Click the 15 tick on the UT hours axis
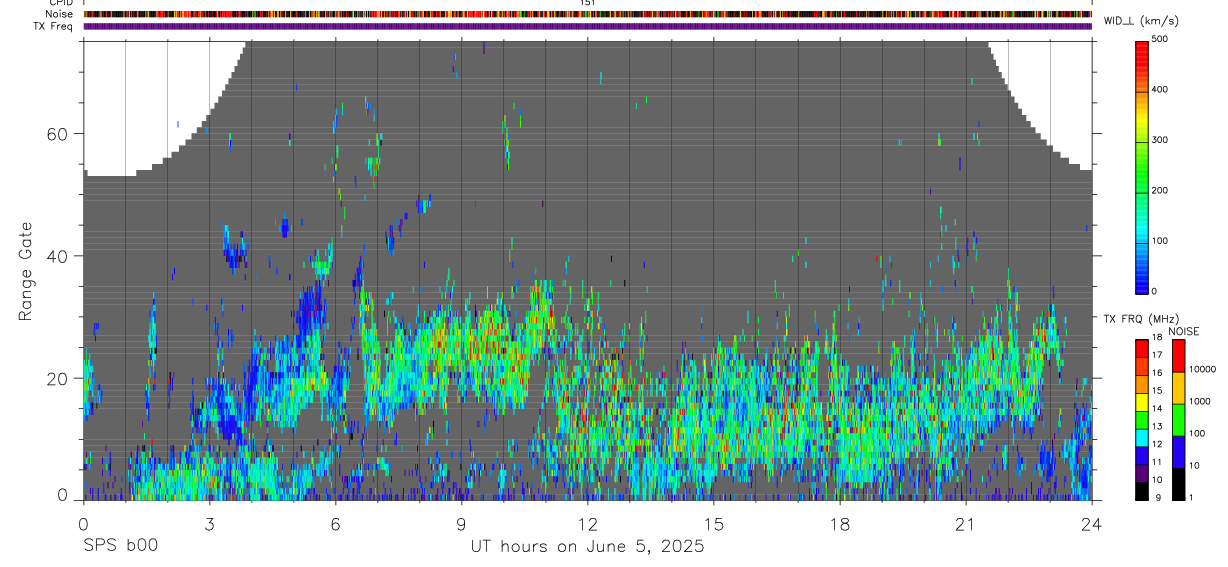 coord(714,524)
